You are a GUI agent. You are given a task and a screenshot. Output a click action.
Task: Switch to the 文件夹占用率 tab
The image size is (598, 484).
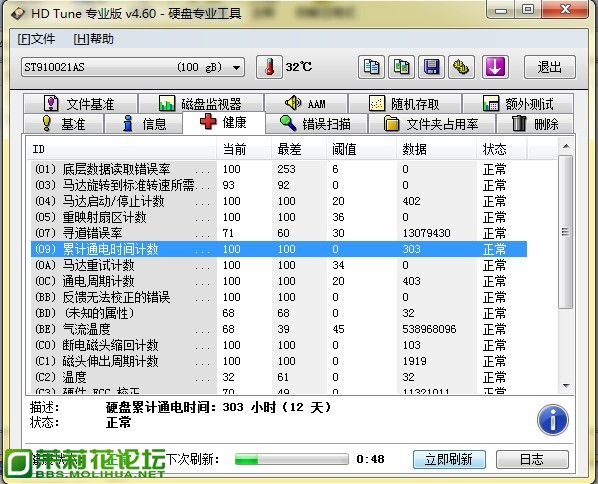click(x=432, y=124)
